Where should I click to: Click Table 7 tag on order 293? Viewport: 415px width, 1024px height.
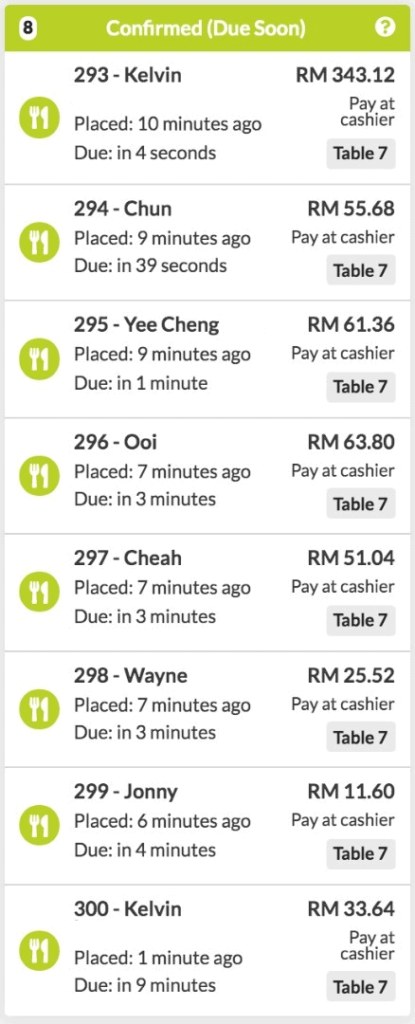[361, 154]
